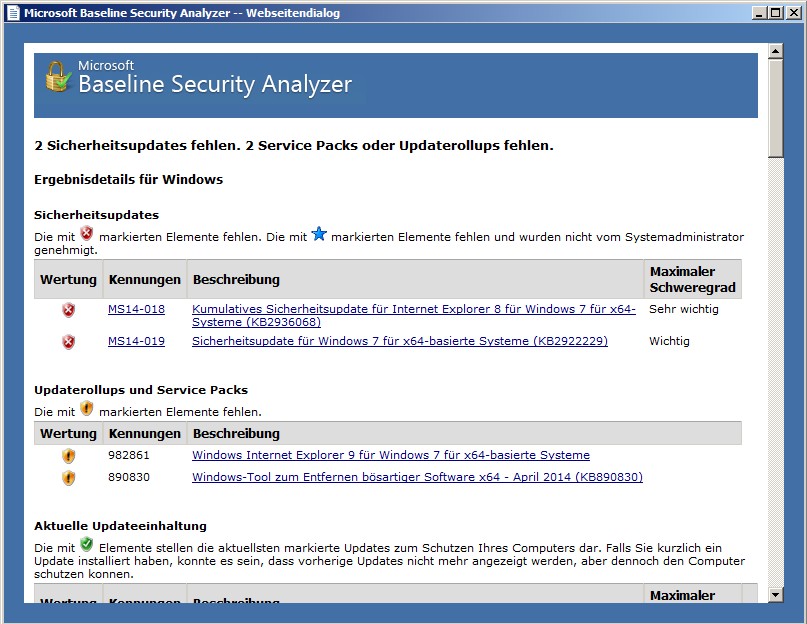The width and height of the screenshot is (807, 624).
Task: Open the MS14-018 bulletin link
Action: coord(136,310)
